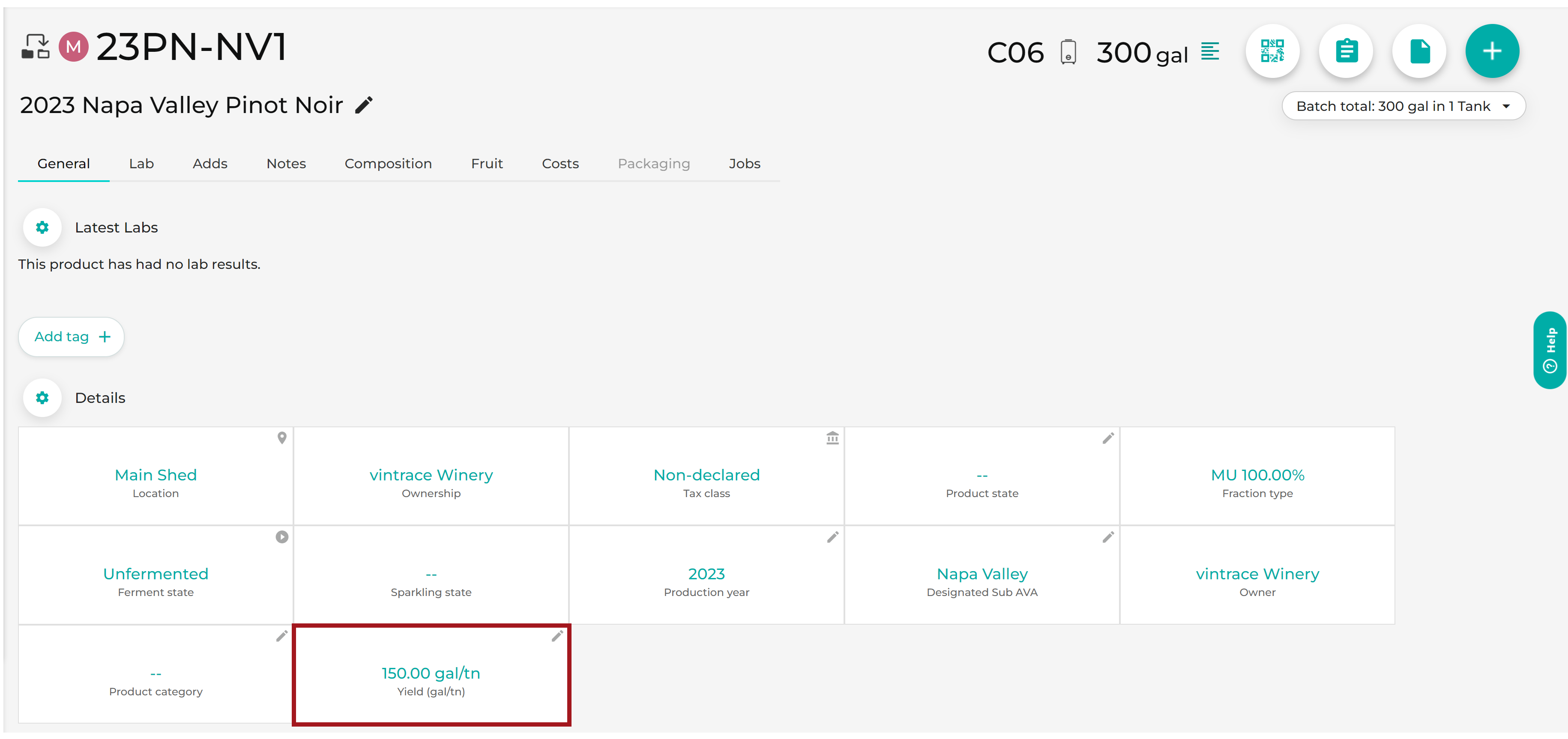Click vintrace Winery under Ownership
Screen dimensions: 1568x739
click(x=431, y=475)
